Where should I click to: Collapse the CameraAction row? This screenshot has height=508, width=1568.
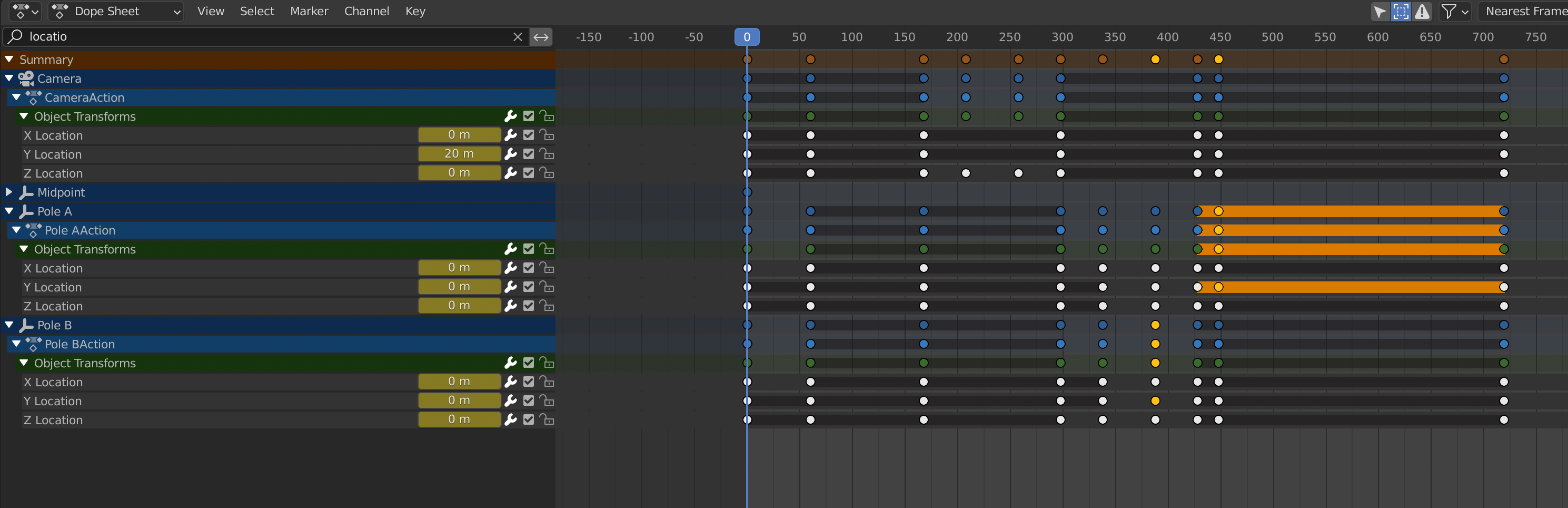16,97
